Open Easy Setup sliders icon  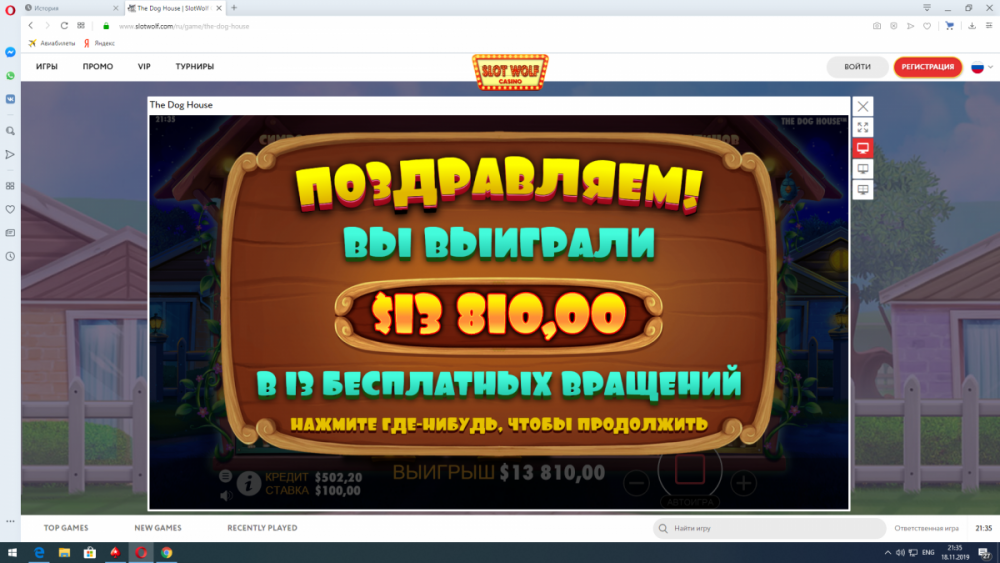click(989, 26)
